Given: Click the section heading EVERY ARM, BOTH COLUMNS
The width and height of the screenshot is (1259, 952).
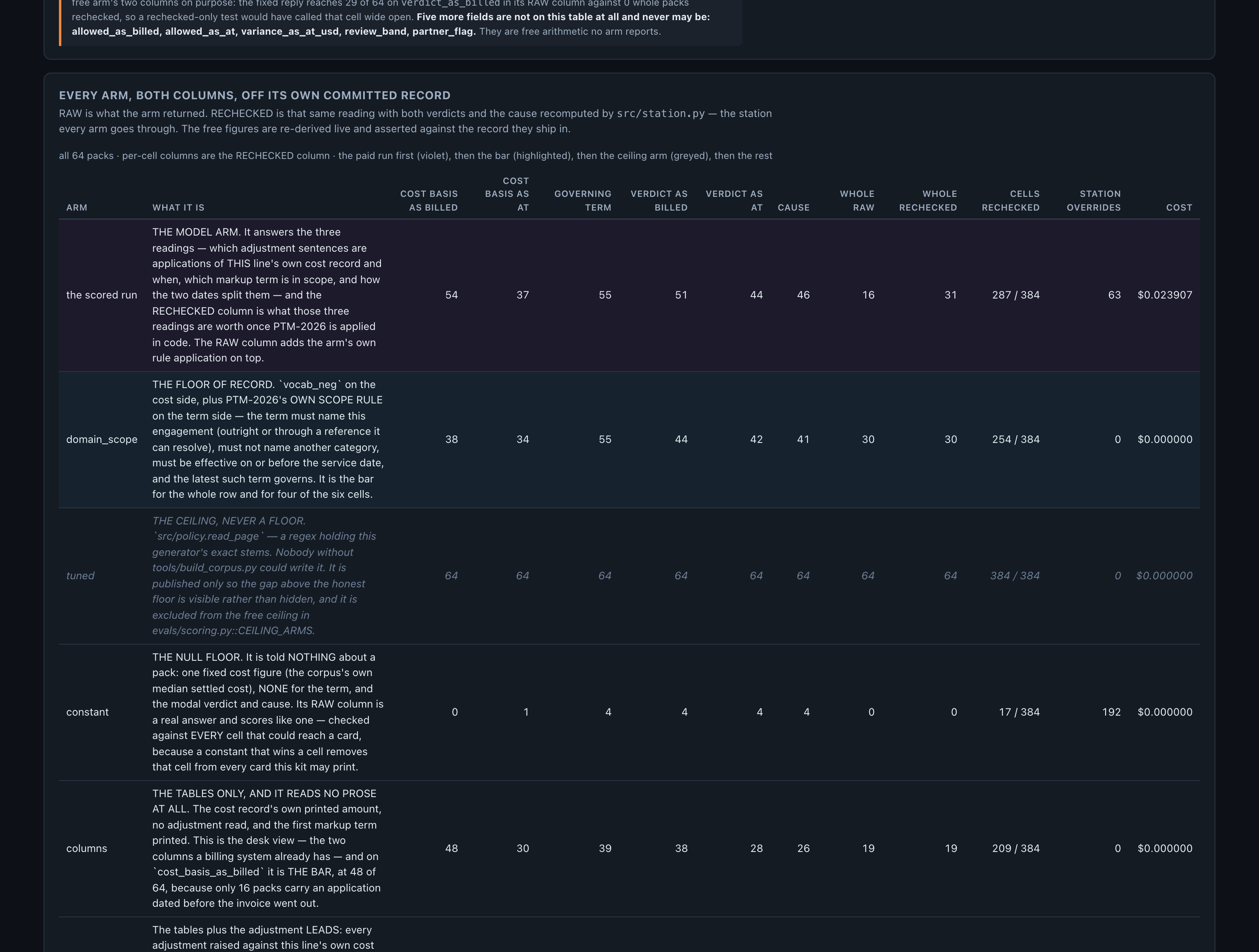Looking at the screenshot, I should pos(254,96).
